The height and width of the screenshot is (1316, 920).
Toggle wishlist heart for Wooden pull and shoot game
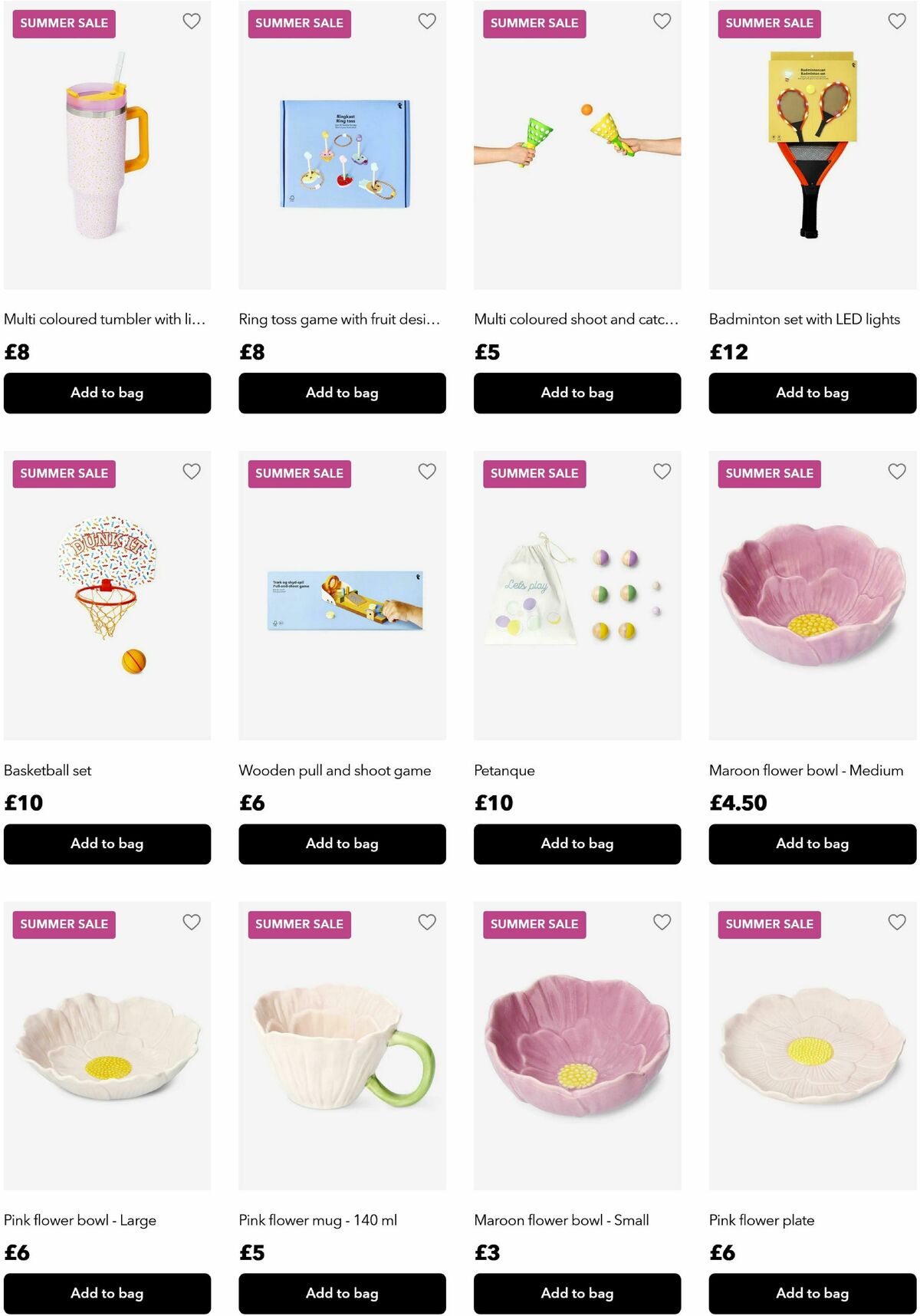427,472
